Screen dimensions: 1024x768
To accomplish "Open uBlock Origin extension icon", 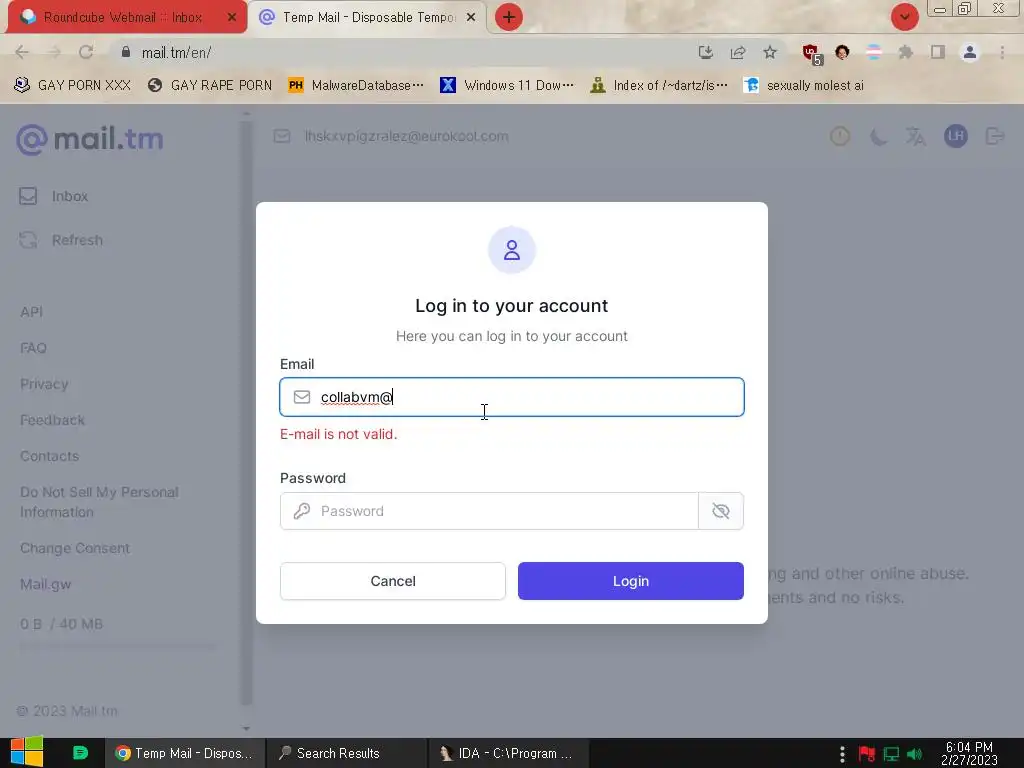I will click(811, 53).
